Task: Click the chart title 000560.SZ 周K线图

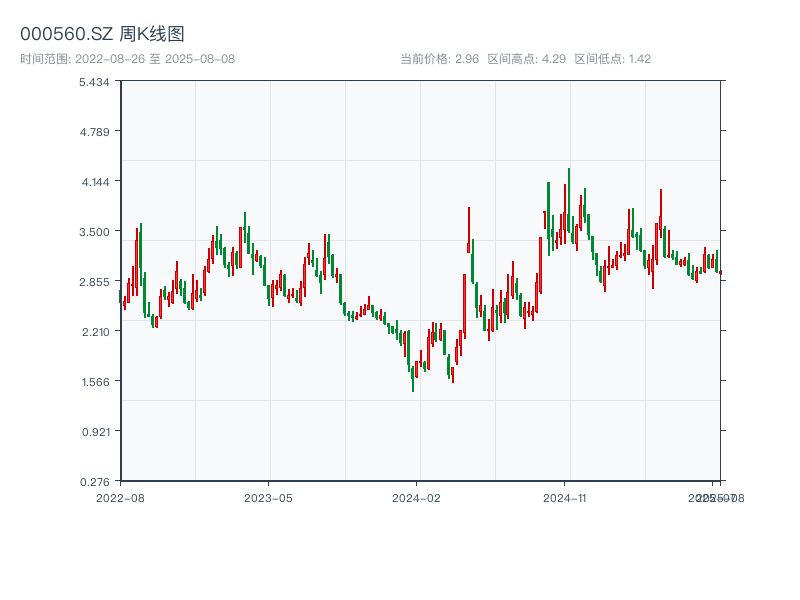Action: point(102,34)
